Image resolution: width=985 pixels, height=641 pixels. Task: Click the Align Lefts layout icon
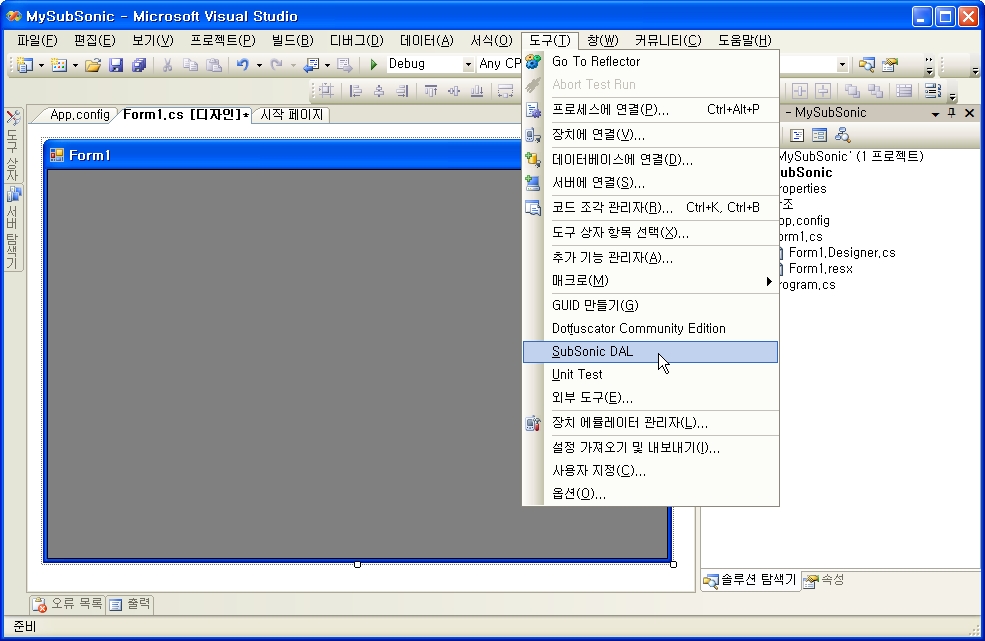tap(356, 91)
